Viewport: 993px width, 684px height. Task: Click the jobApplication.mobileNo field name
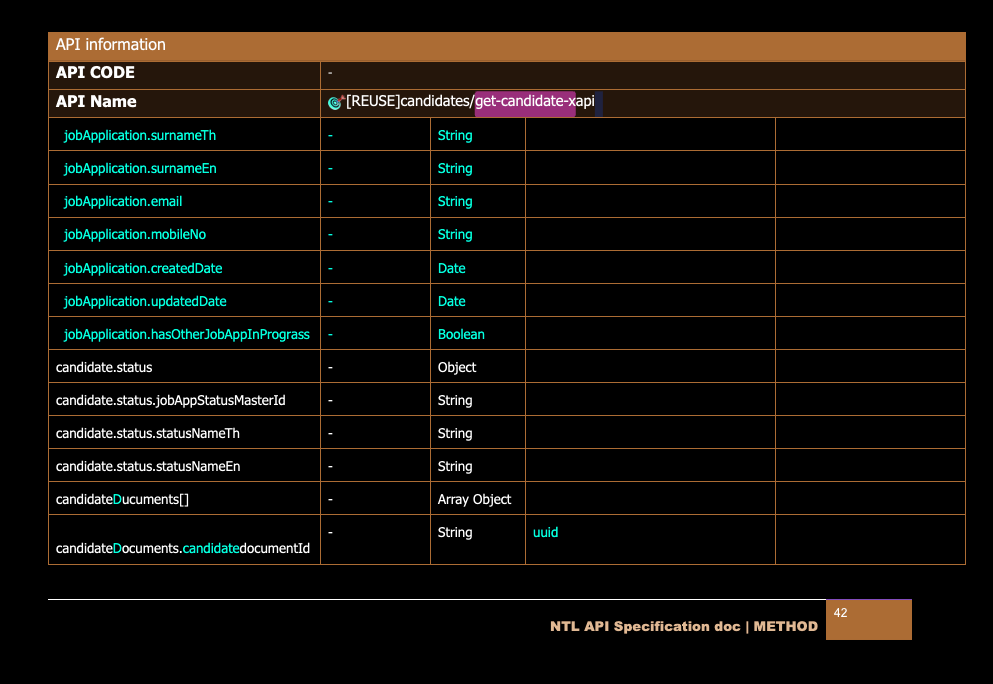(134, 234)
